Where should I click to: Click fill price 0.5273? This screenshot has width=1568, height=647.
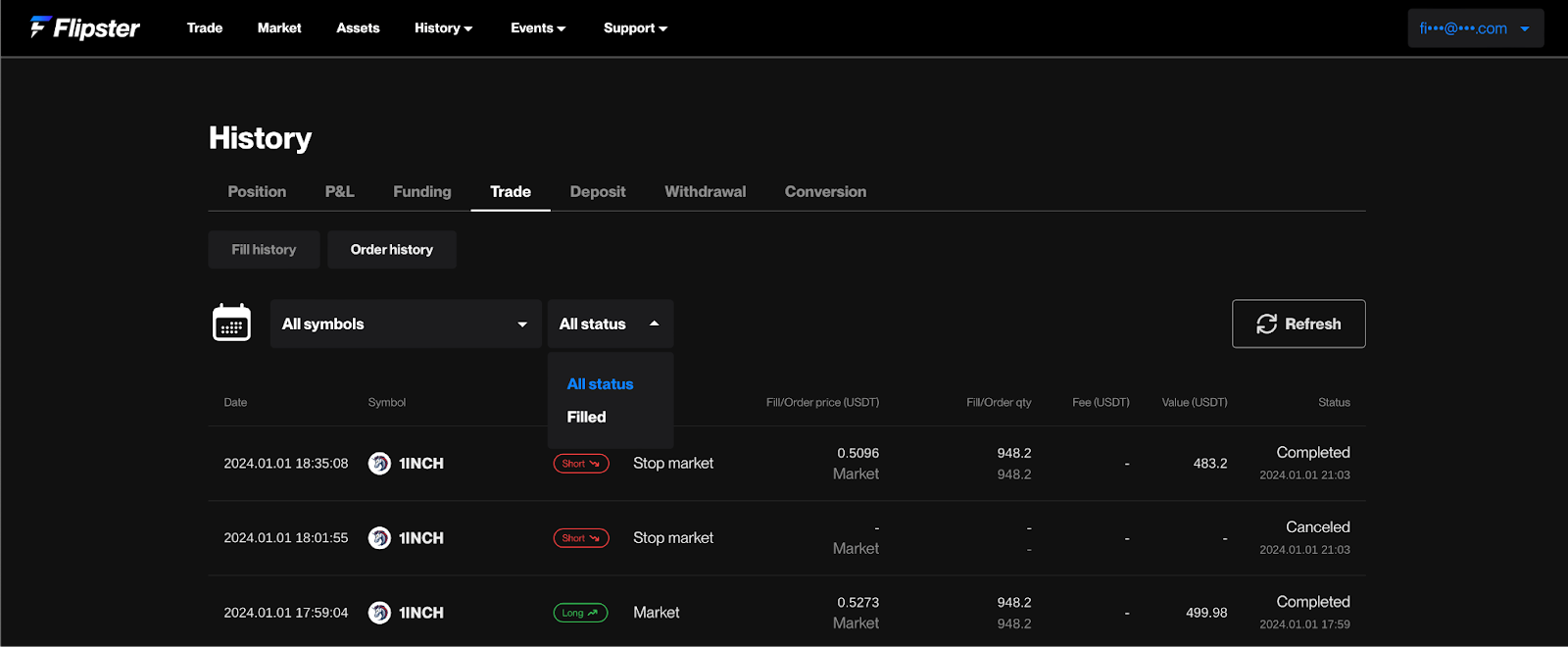857,602
